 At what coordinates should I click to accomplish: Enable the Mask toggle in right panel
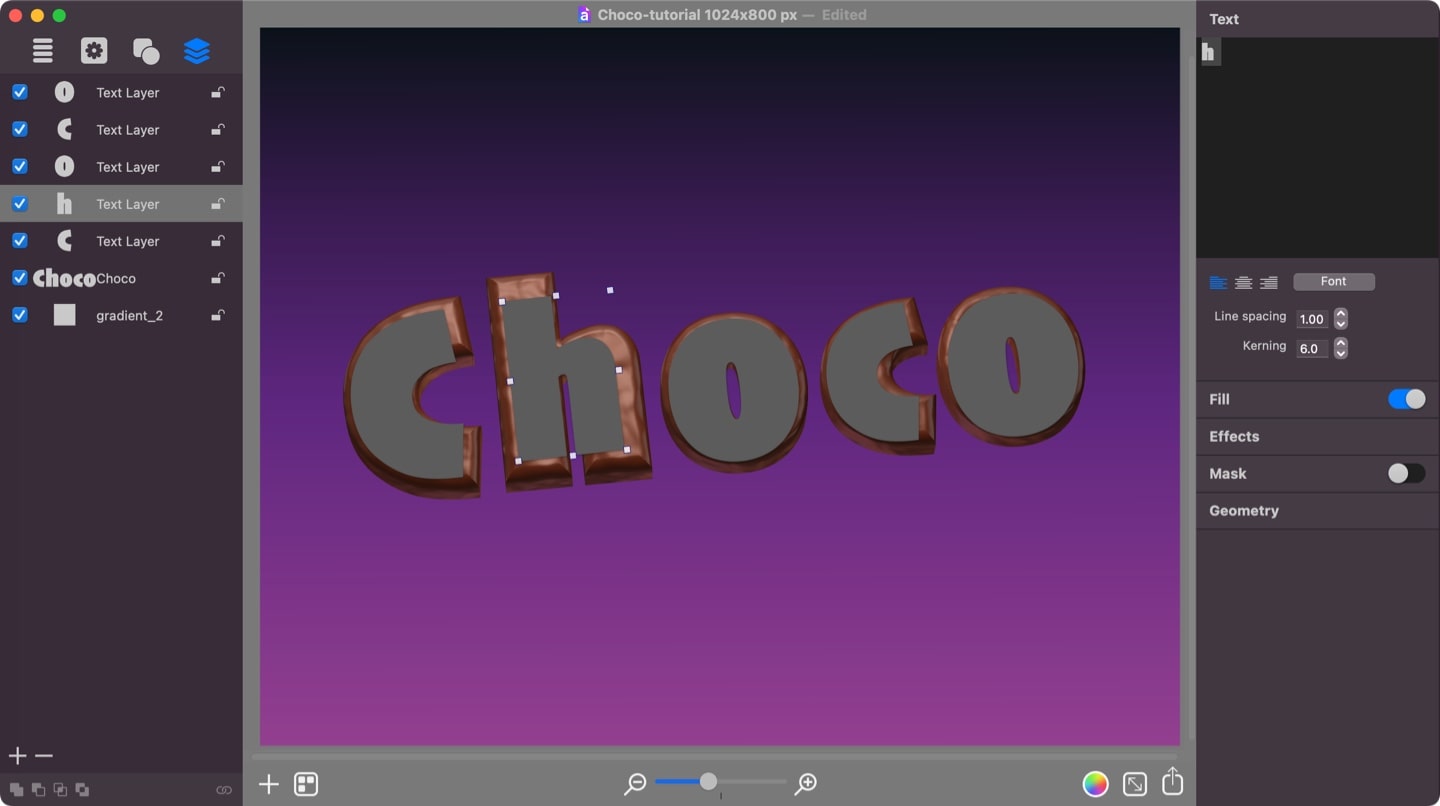tap(1406, 473)
